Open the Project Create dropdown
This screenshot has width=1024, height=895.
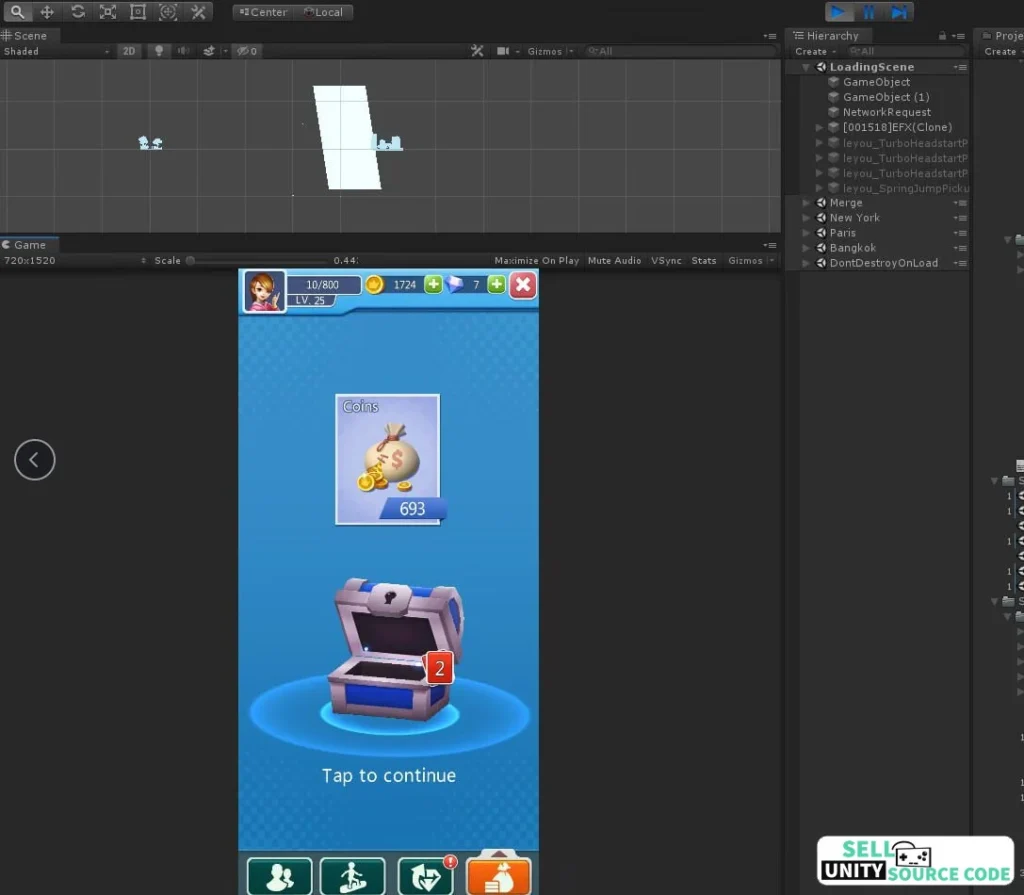1001,51
